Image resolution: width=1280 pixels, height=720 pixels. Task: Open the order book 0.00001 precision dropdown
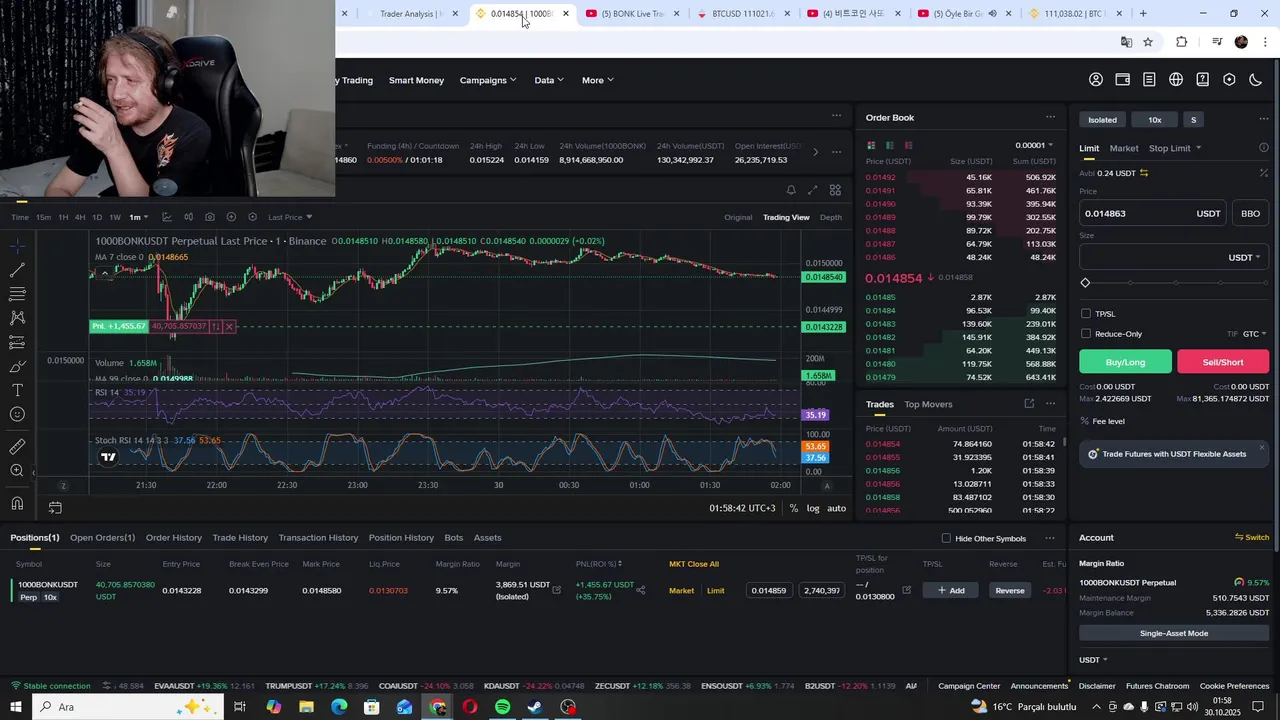tap(1034, 145)
